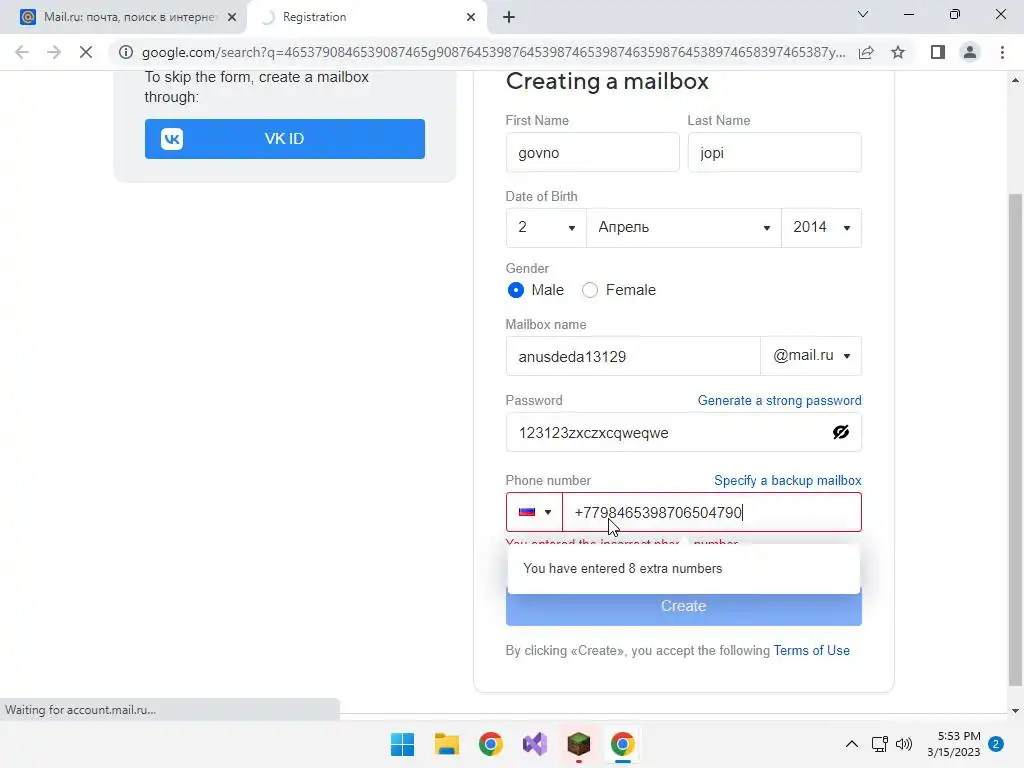Screen dimensions: 1024x768
Task: Click 'Waiting for account.mail.ru...' status text
Action: click(x=80, y=710)
